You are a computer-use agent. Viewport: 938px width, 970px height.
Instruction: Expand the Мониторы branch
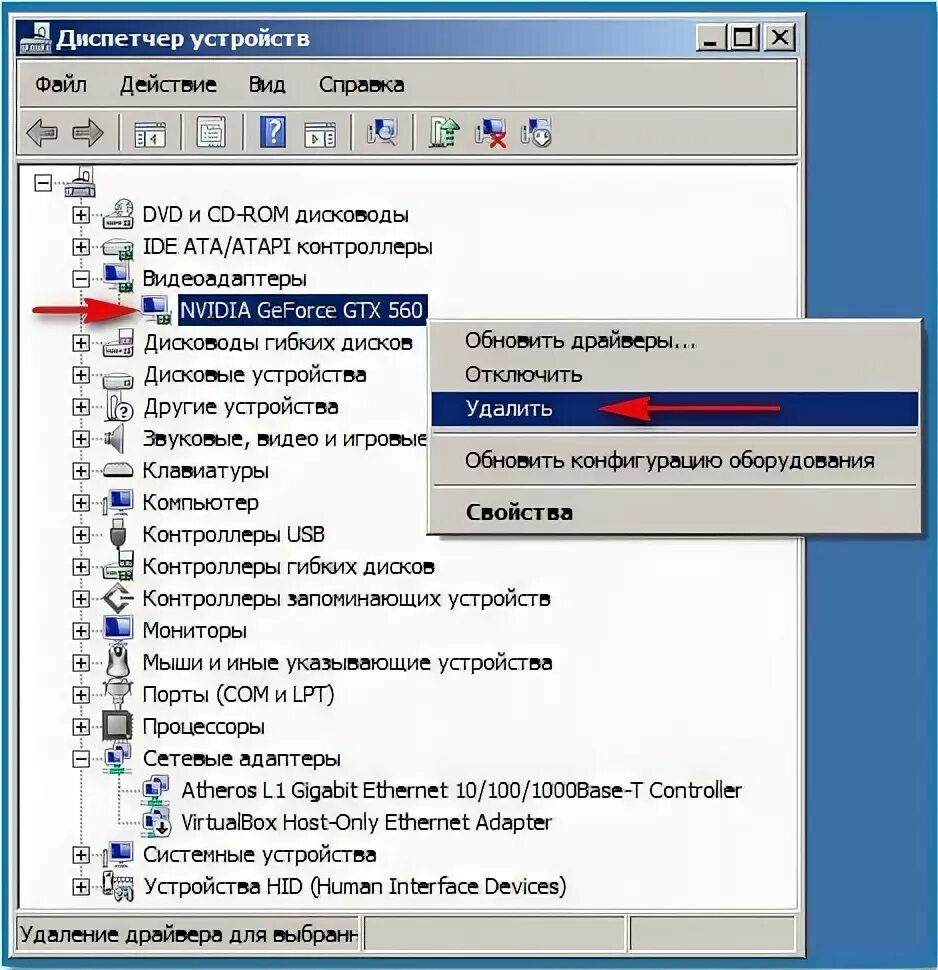coord(80,630)
